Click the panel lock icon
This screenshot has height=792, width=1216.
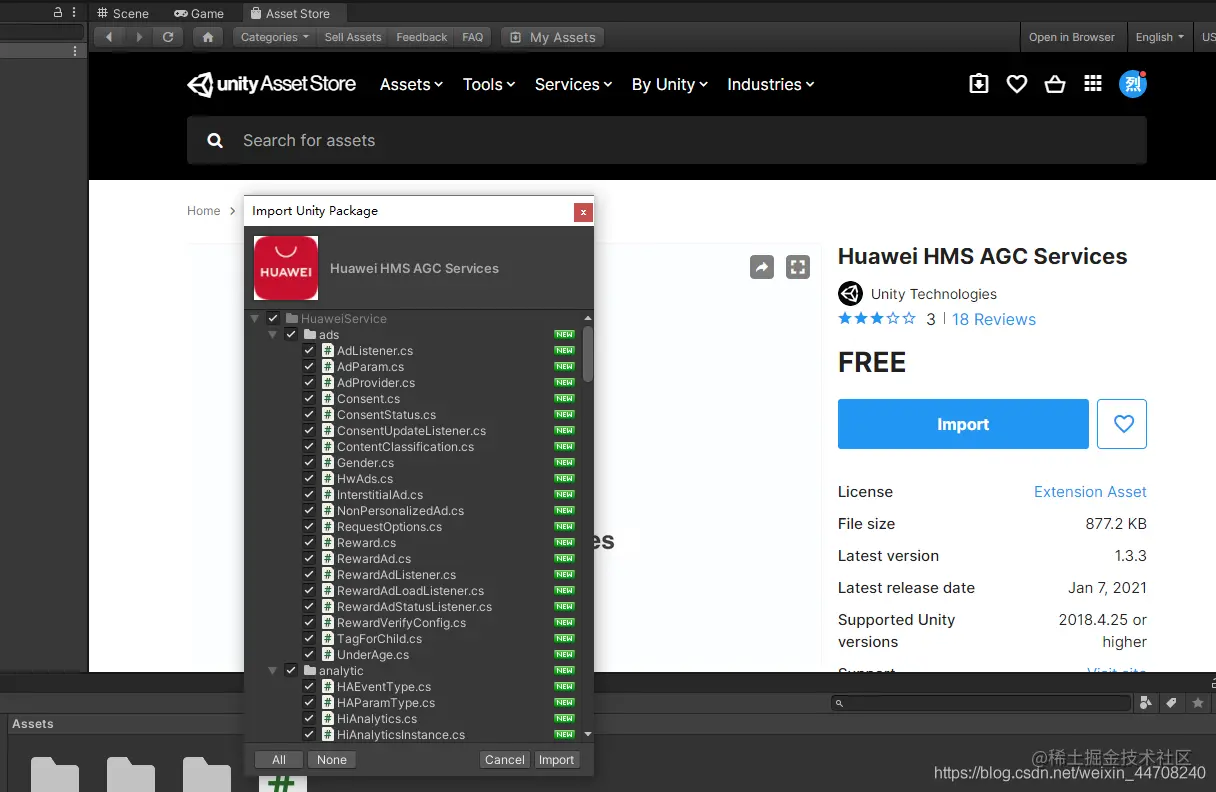(x=58, y=12)
